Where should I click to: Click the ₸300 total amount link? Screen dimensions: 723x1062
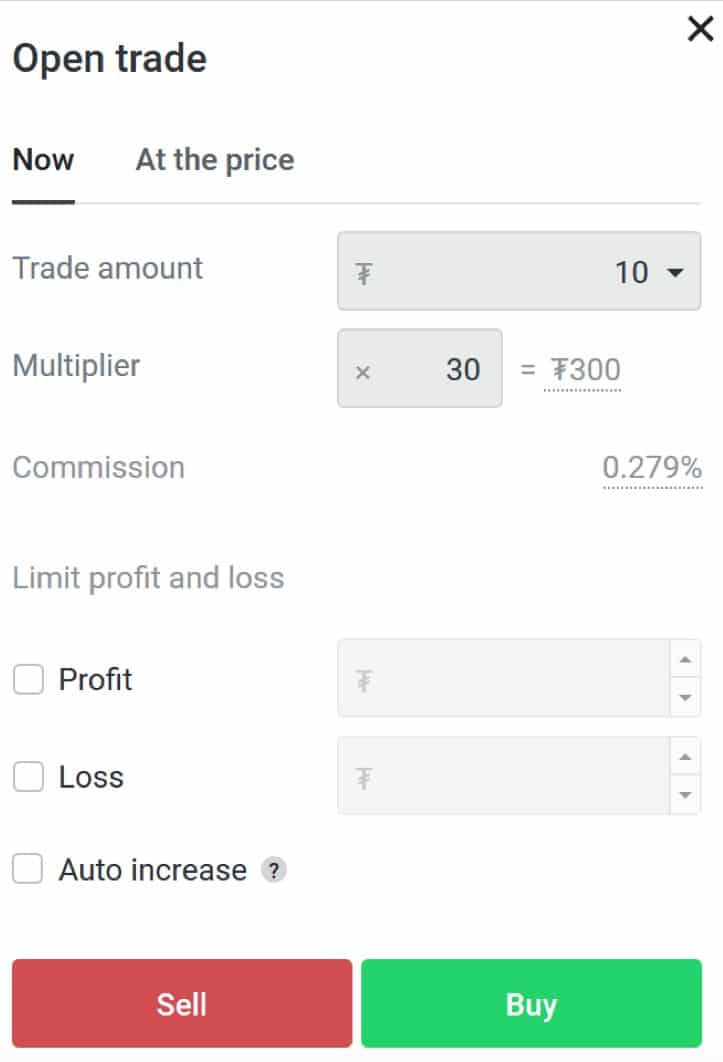582,370
